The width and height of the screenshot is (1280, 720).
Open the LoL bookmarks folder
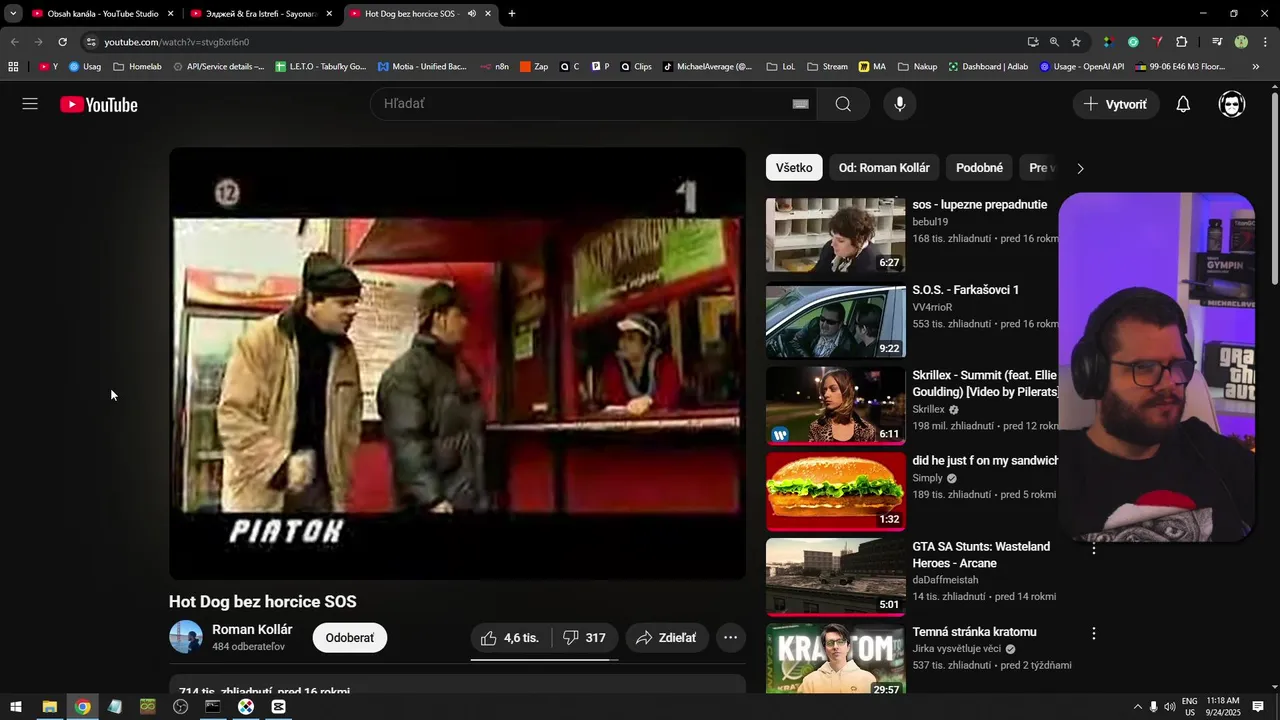[x=780, y=67]
